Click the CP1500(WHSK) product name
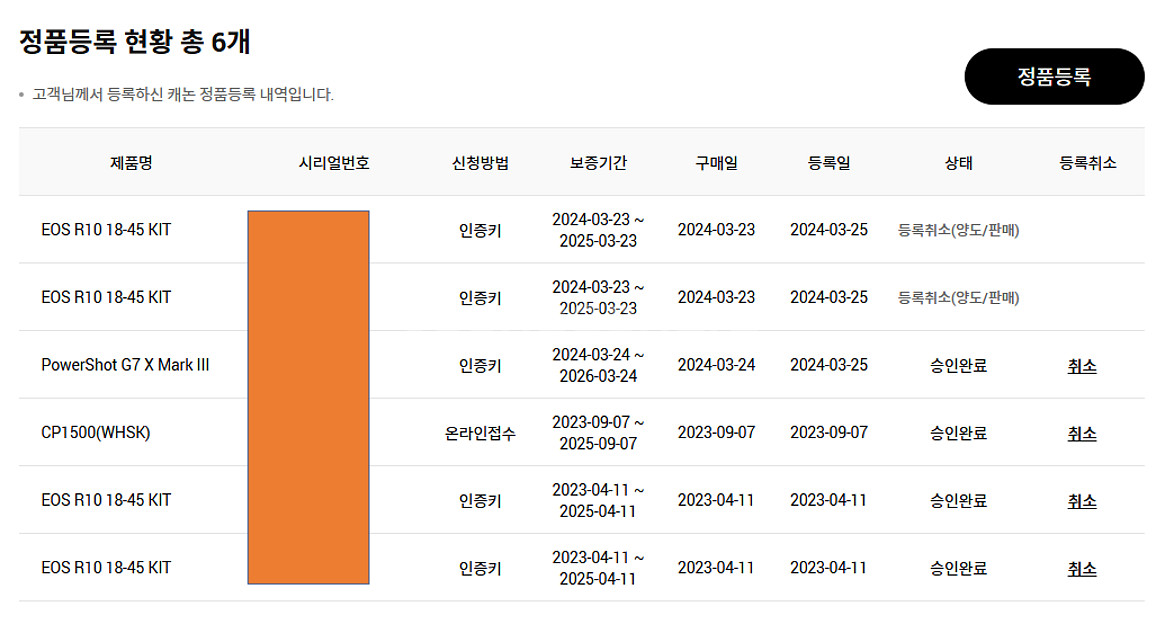The height and width of the screenshot is (638, 1162). [83, 433]
